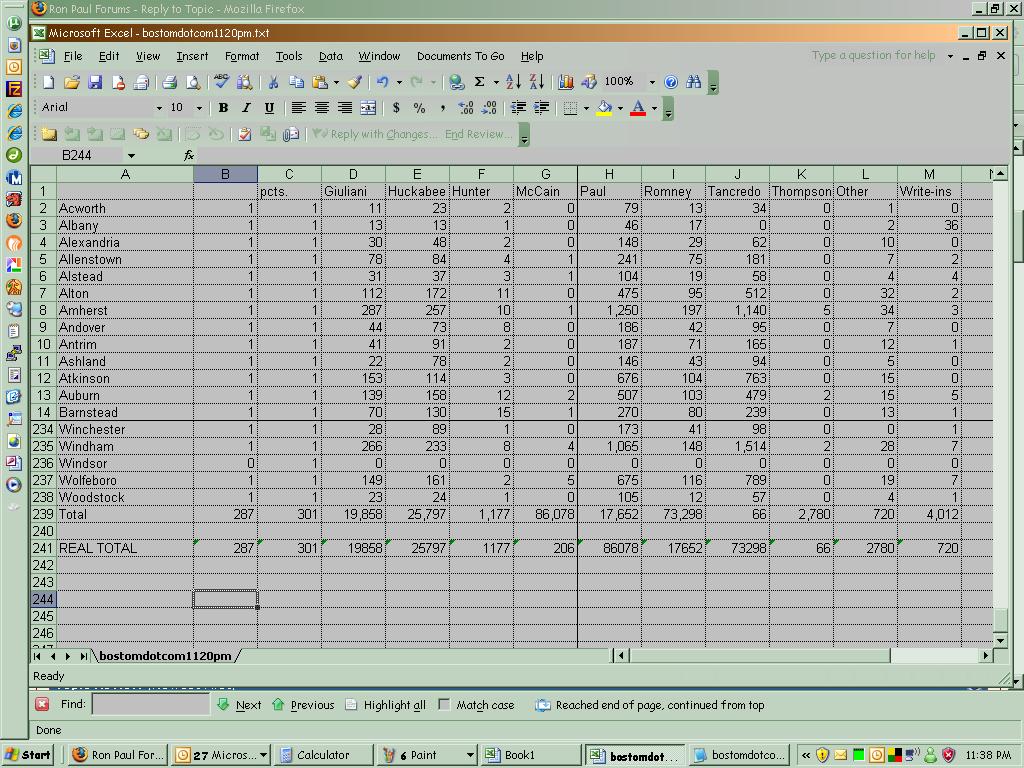The width and height of the screenshot is (1024, 768).
Task: Apply the red Font Color swatch
Action: [x=639, y=108]
